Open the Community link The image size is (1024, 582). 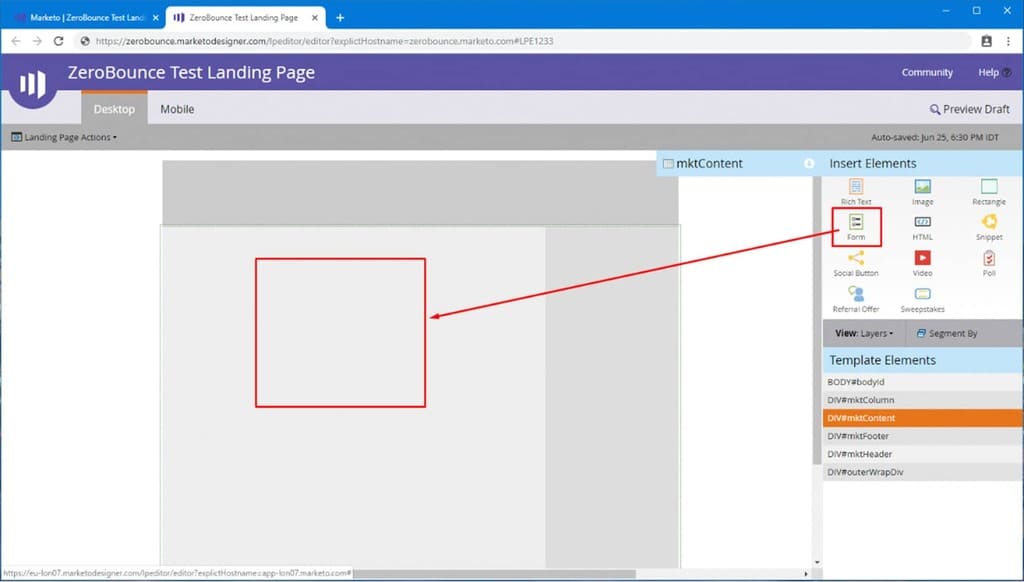(x=927, y=73)
